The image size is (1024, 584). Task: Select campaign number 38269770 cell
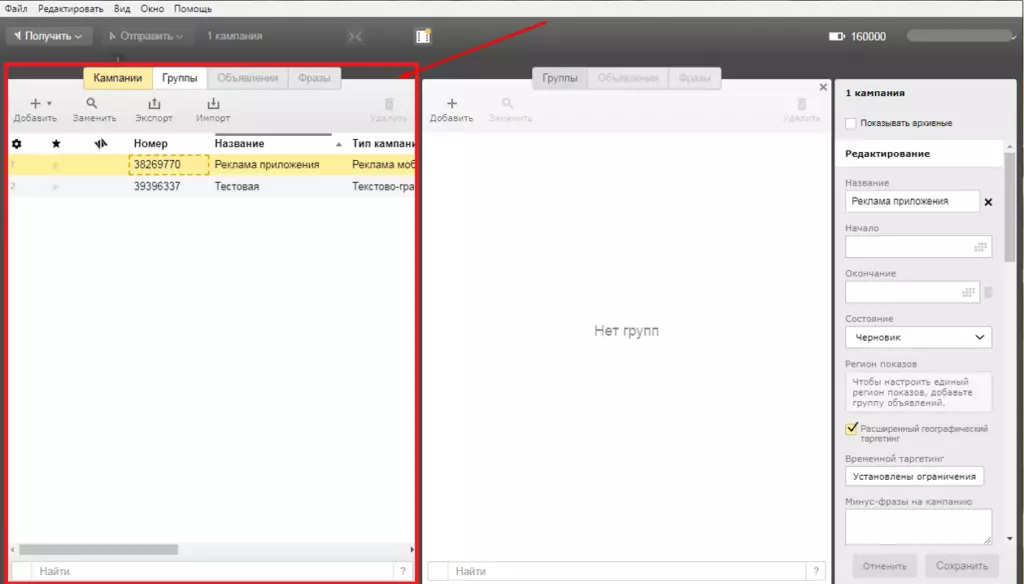169,165
